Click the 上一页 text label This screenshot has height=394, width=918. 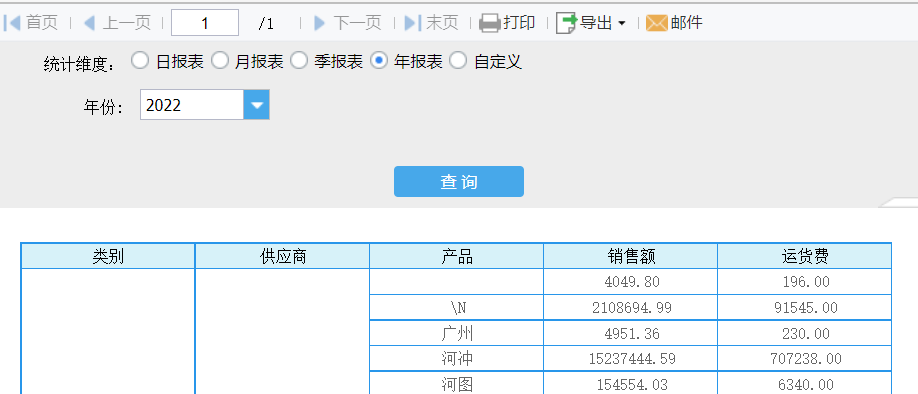[126, 23]
